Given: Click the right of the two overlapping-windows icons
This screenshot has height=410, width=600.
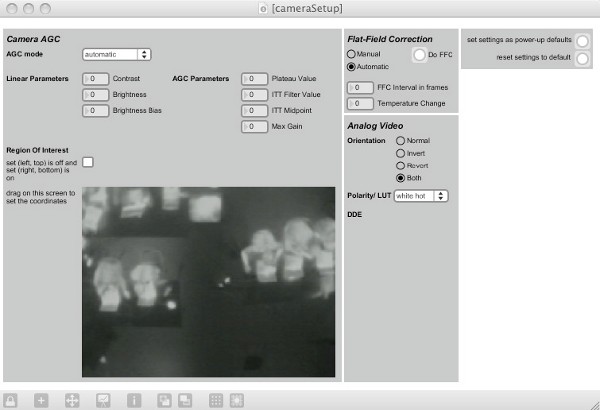Looking at the screenshot, I should click(185, 400).
